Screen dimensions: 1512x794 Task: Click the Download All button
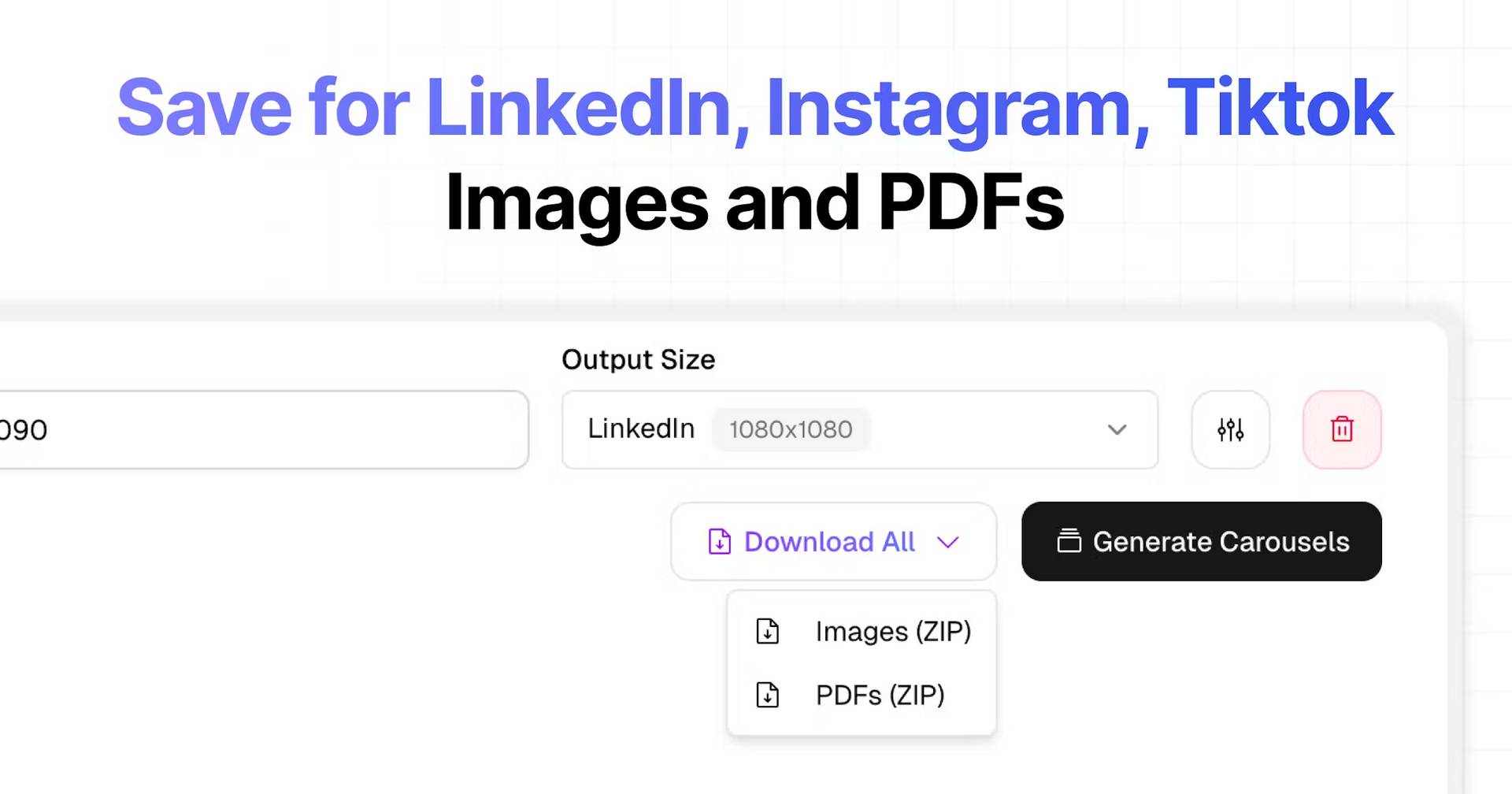pos(832,542)
